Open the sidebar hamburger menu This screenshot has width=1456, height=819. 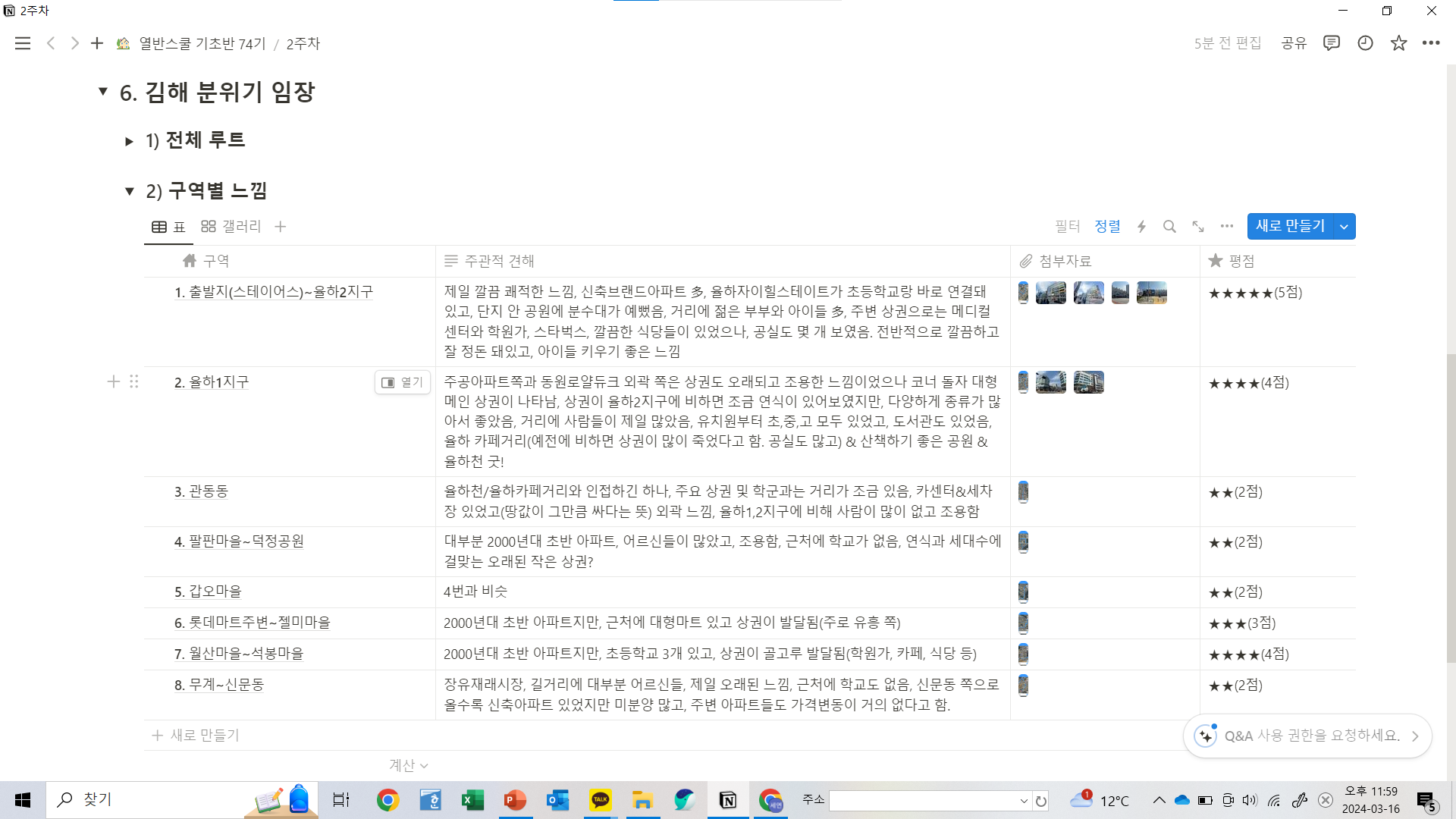23,43
